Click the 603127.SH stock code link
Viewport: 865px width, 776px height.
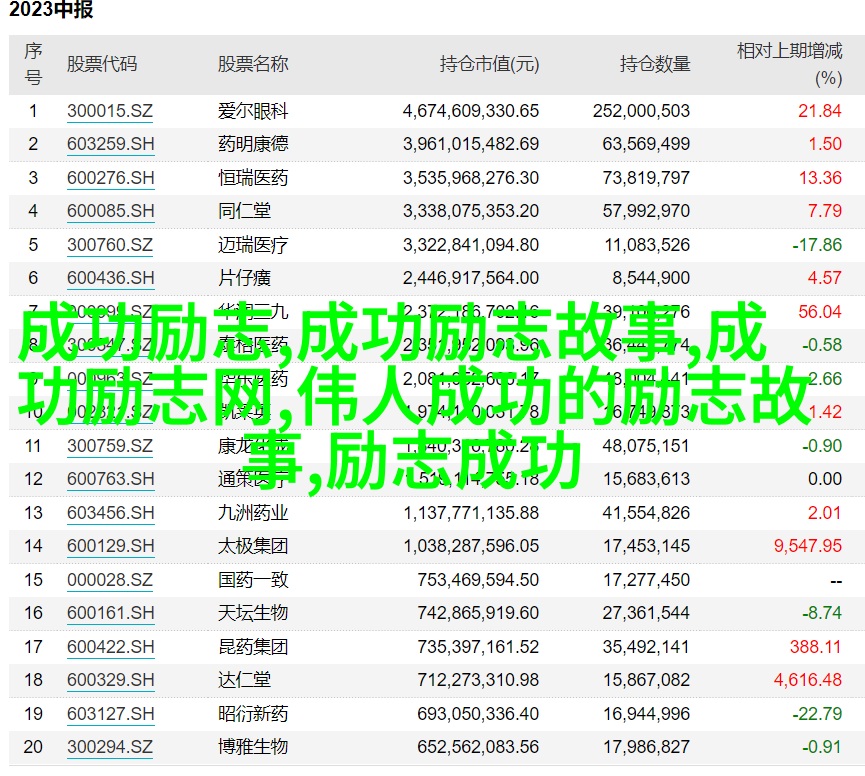(x=110, y=714)
